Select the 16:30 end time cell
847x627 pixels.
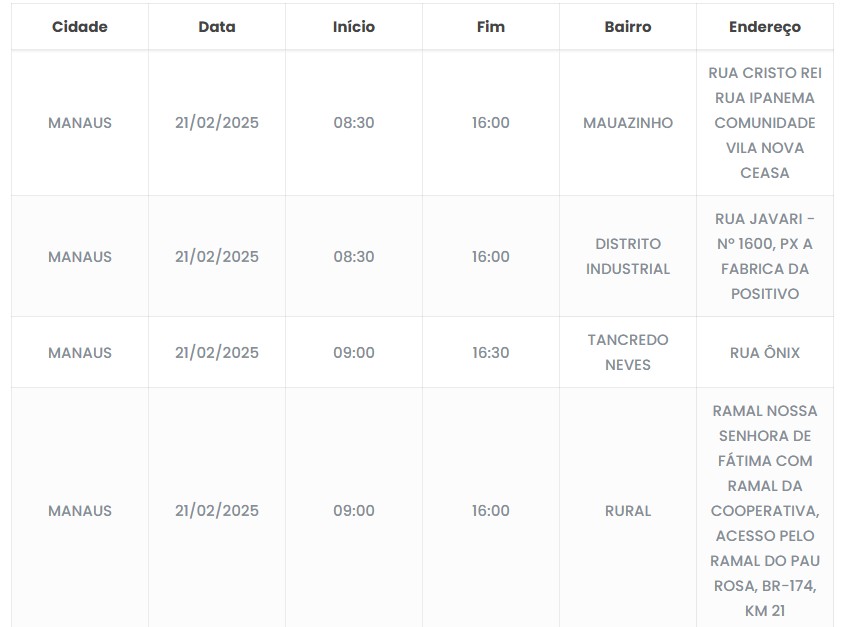tap(491, 353)
